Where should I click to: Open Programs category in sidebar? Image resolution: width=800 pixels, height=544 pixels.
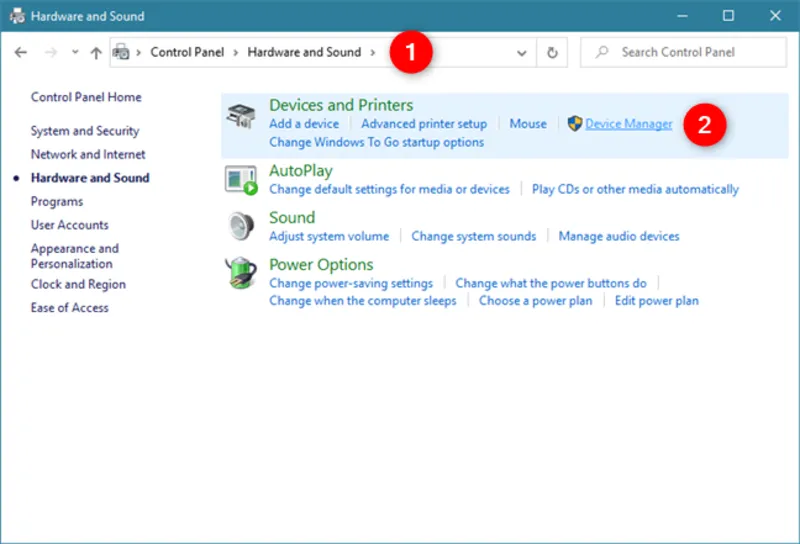[57, 202]
